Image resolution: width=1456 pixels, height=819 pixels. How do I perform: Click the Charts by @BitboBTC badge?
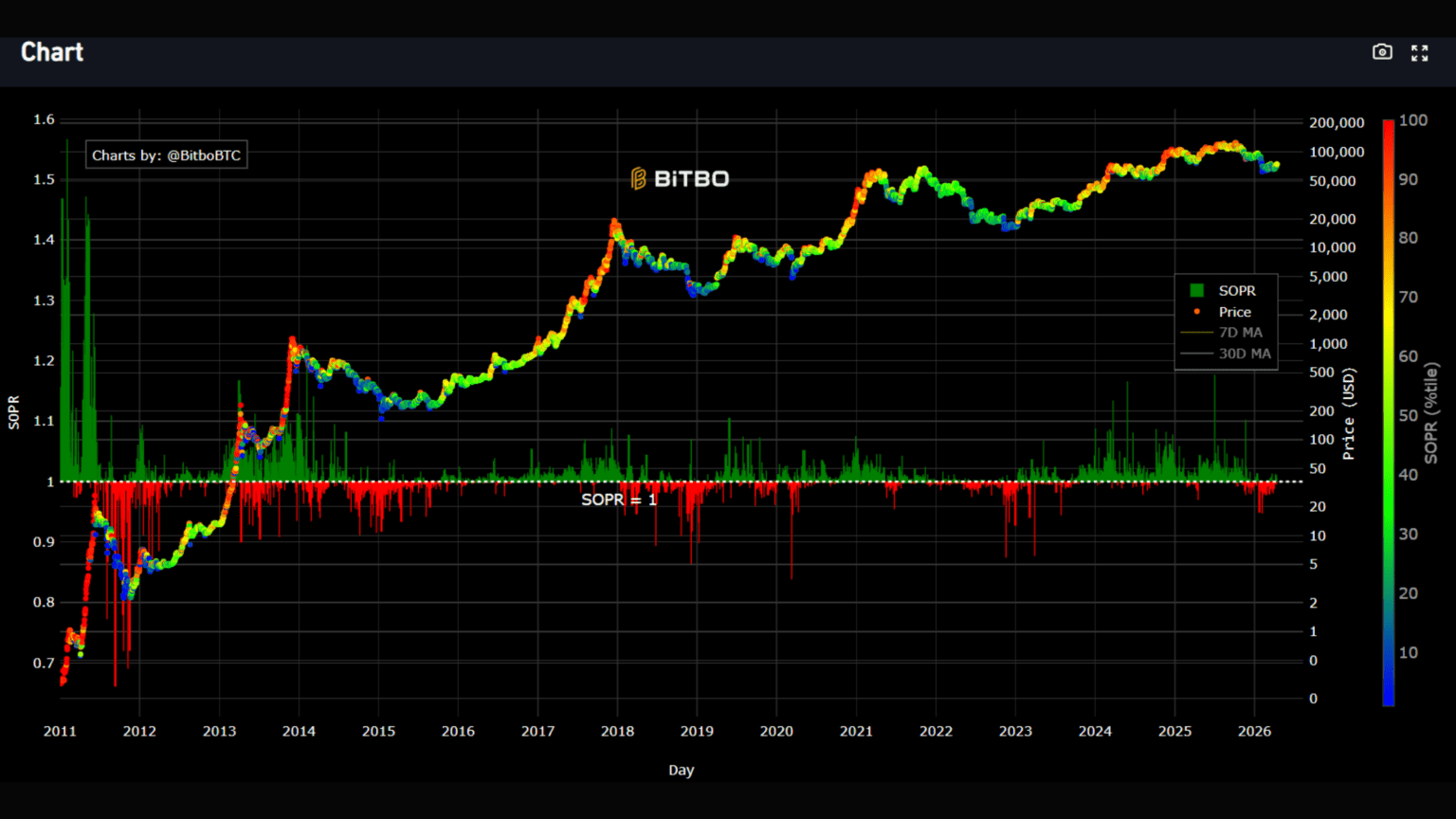coord(166,155)
